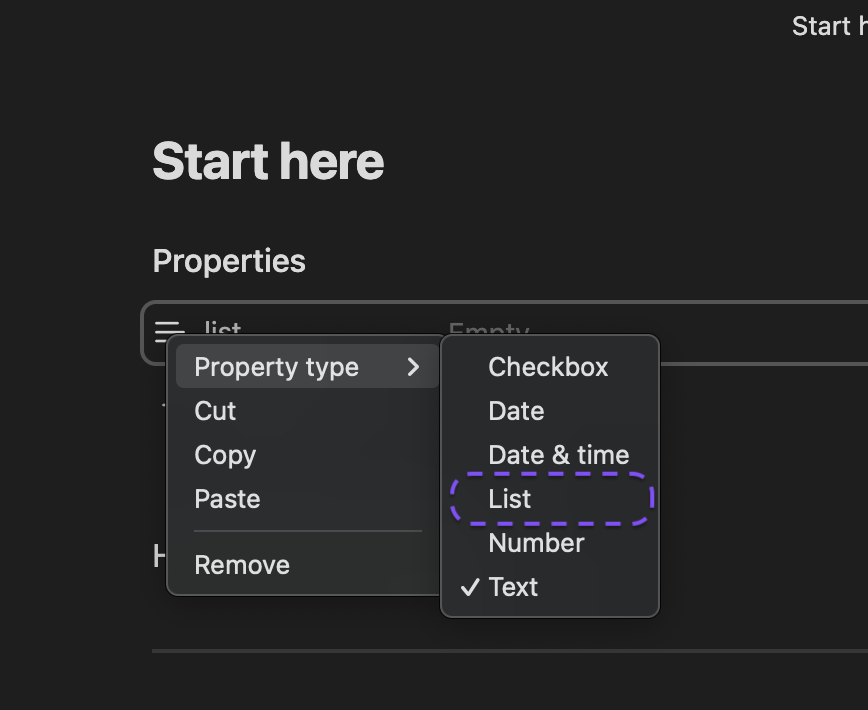Image resolution: width=868 pixels, height=710 pixels.
Task: Open the Property type menu entry
Action: (x=276, y=367)
